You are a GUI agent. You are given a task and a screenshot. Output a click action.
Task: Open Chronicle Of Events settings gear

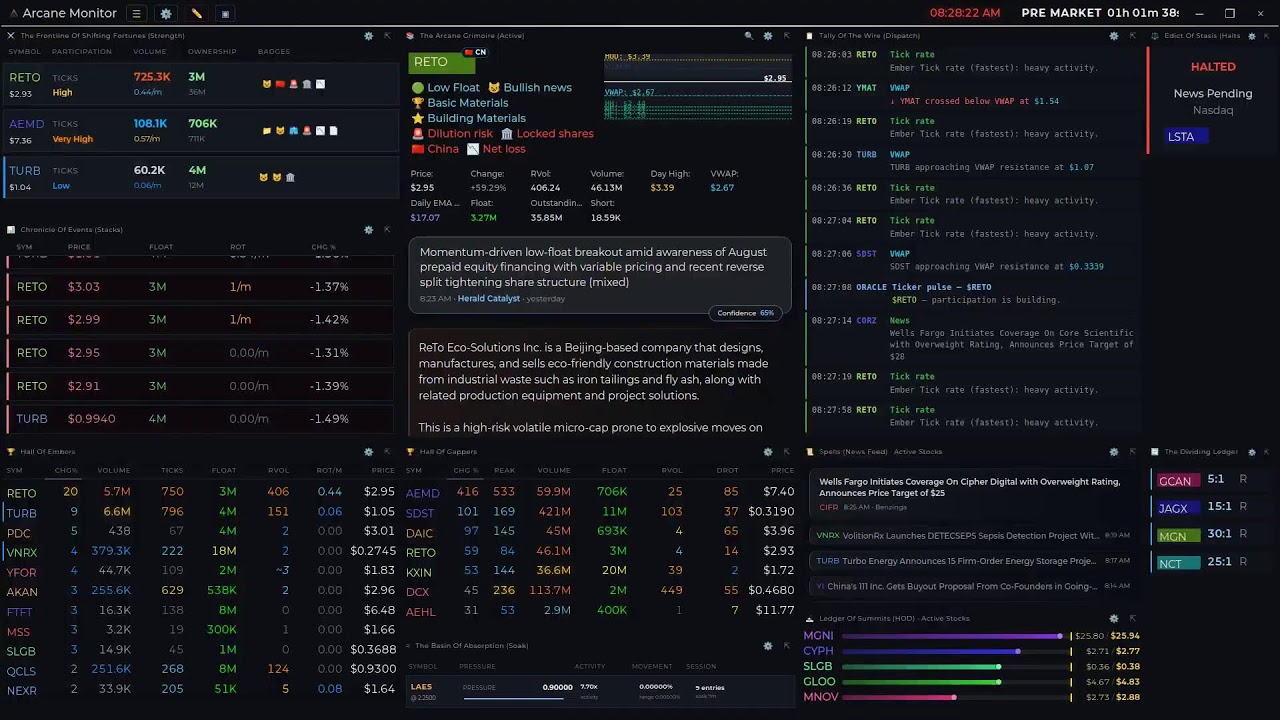[369, 229]
